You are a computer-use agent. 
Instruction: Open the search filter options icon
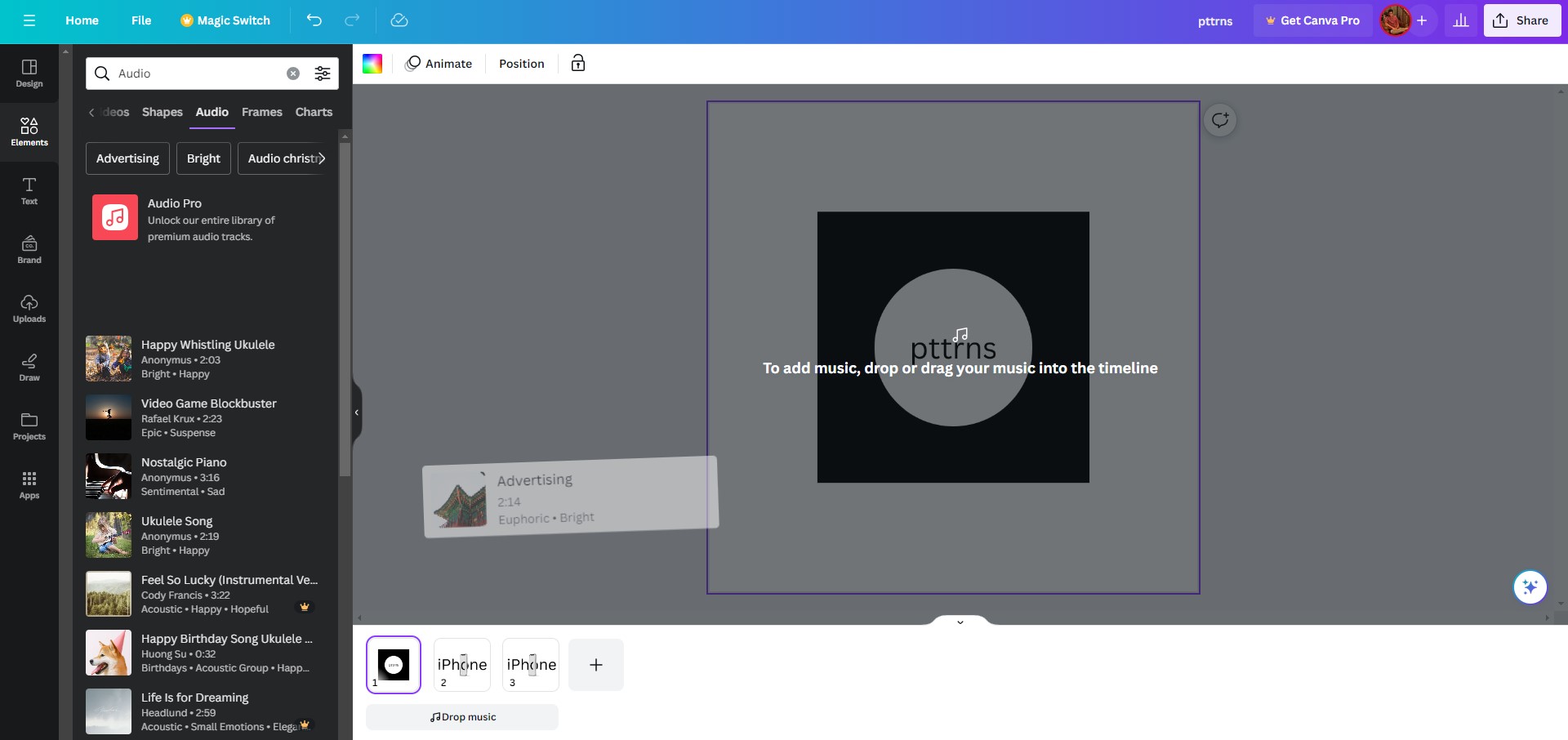click(x=323, y=74)
